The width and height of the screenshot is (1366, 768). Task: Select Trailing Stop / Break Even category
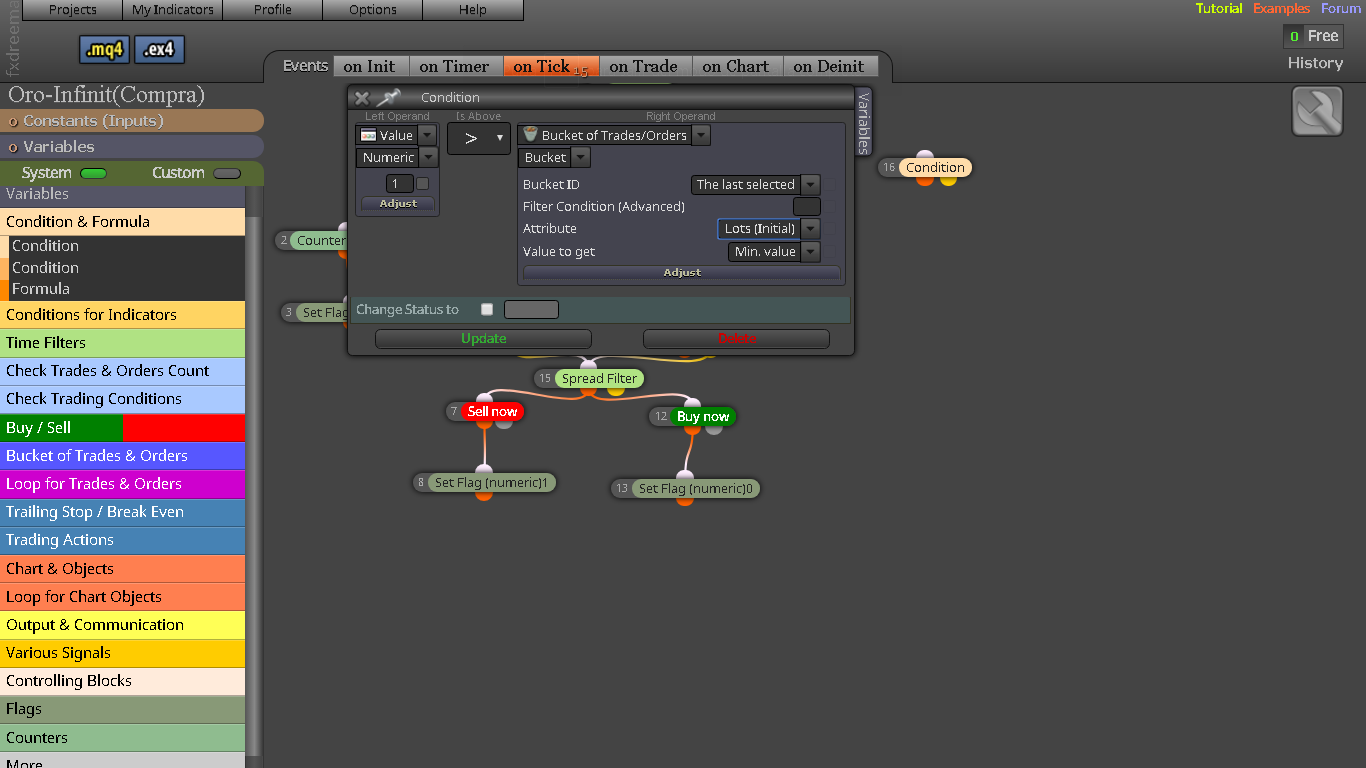[x=122, y=511]
